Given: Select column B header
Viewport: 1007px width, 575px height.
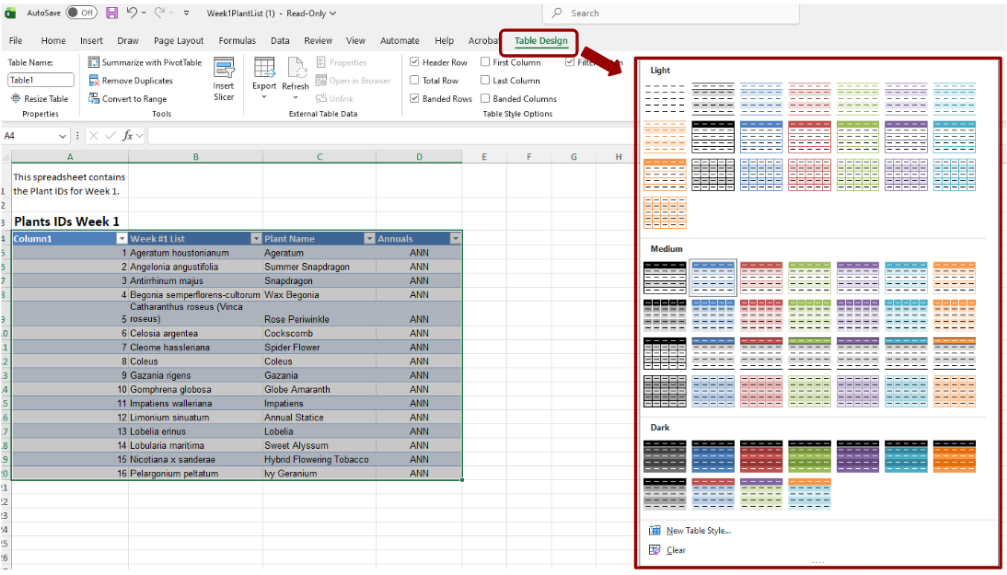Looking at the screenshot, I should click(195, 157).
